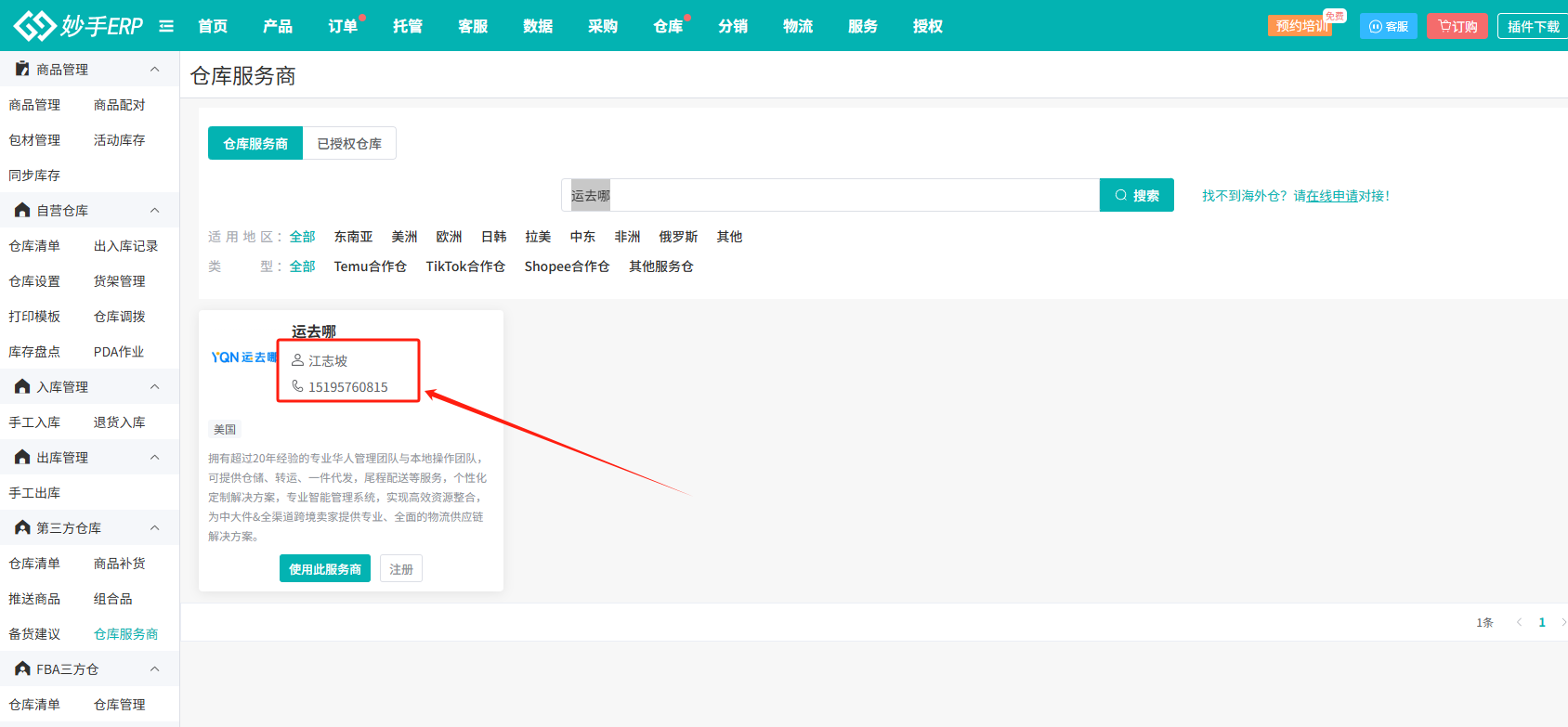Open the 采购 top menu

click(603, 26)
